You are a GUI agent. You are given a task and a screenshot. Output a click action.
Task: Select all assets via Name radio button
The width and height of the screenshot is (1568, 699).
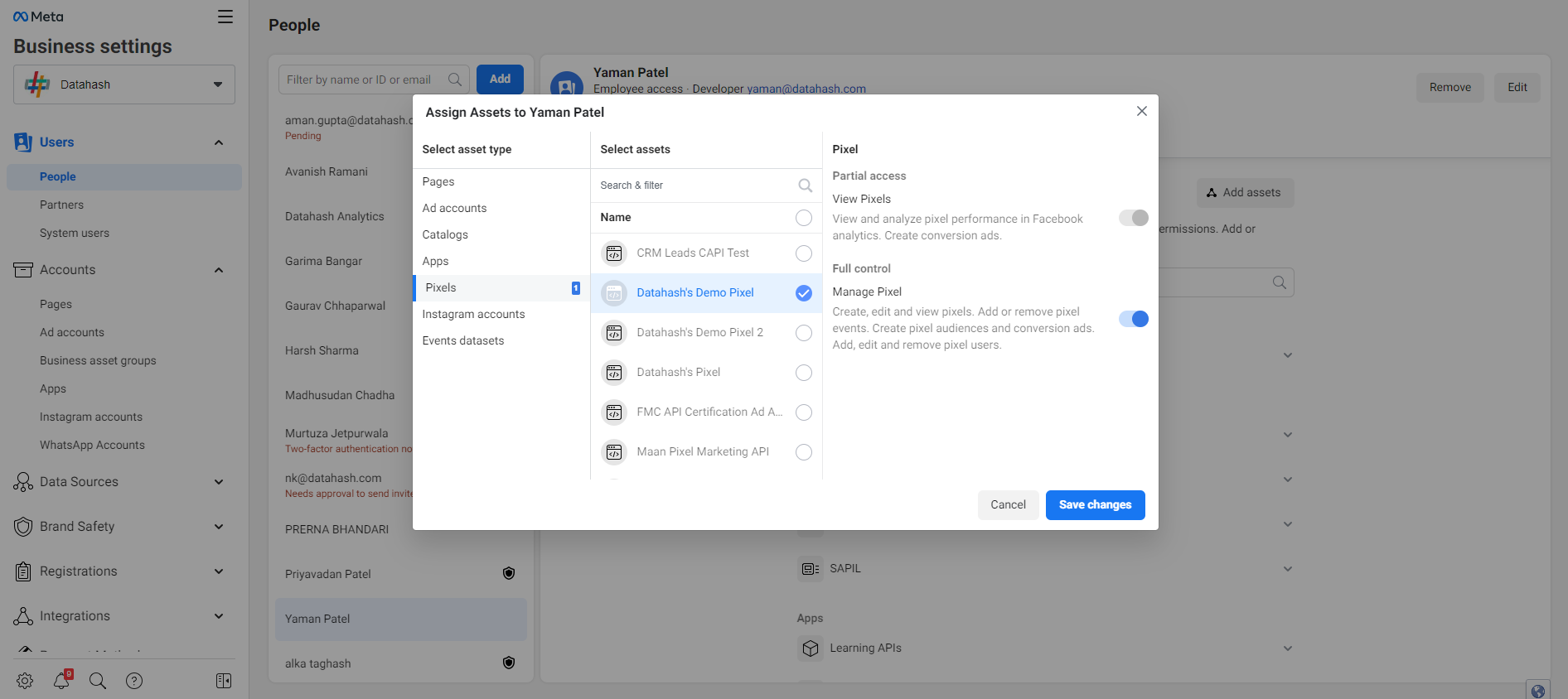[x=804, y=218]
